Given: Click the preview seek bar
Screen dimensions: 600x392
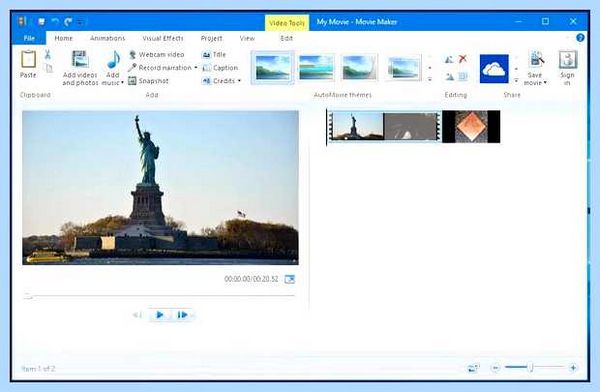Looking at the screenshot, I should pyautogui.click(x=159, y=296).
